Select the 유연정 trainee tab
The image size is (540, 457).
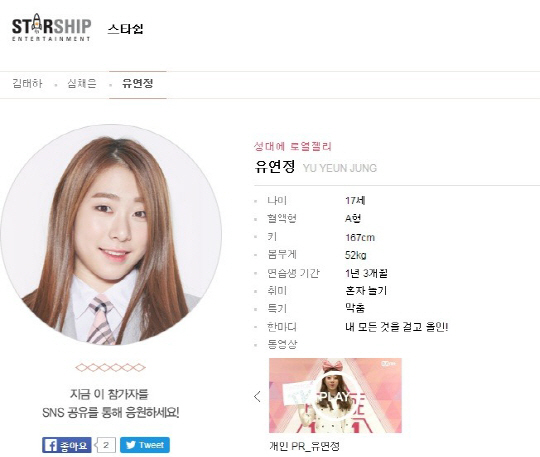(137, 83)
